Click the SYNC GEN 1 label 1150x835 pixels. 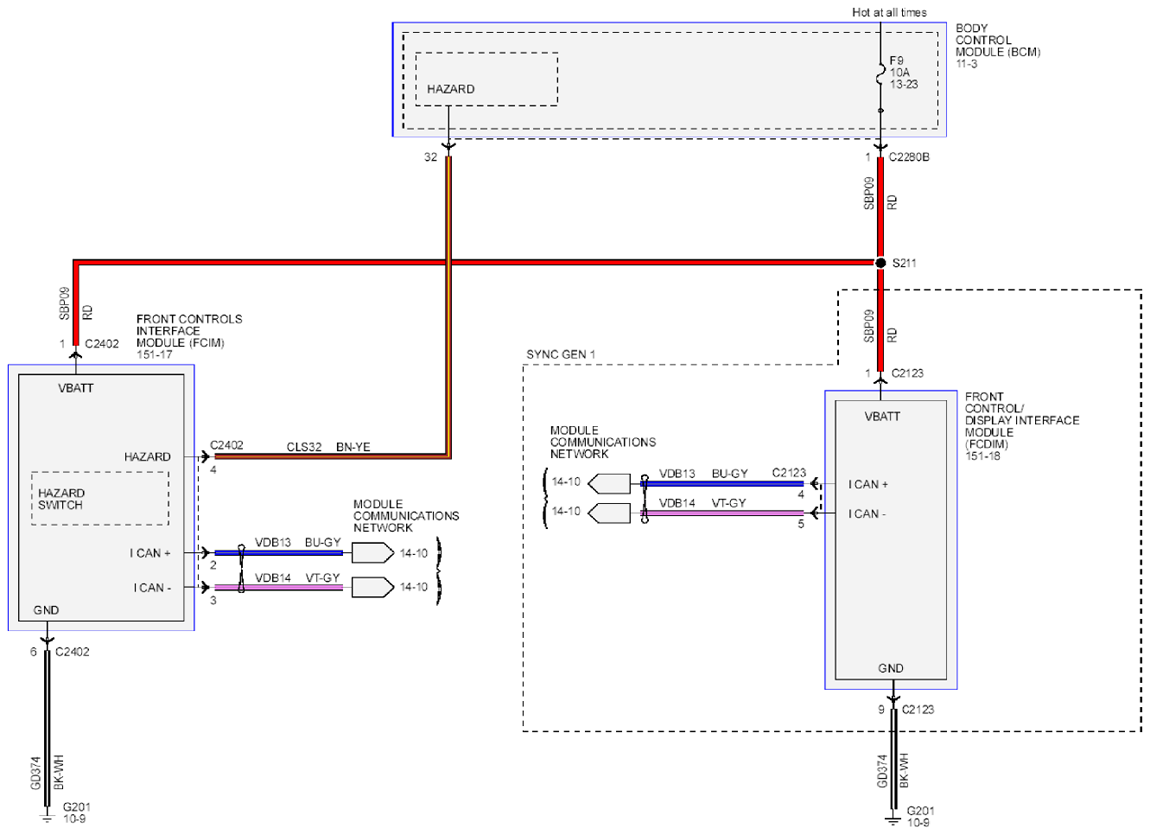(560, 356)
